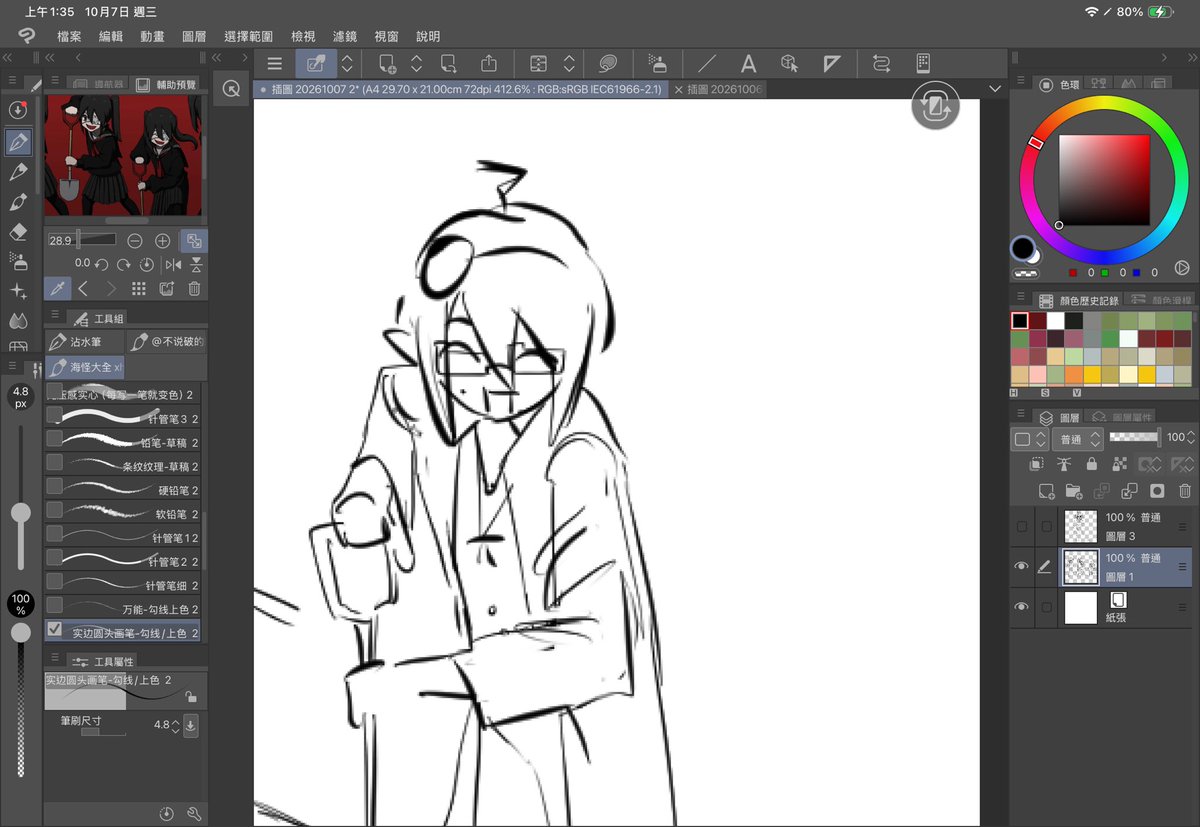Open the layer opacity 100 stepper
The image size is (1200, 827).
click(1191, 437)
